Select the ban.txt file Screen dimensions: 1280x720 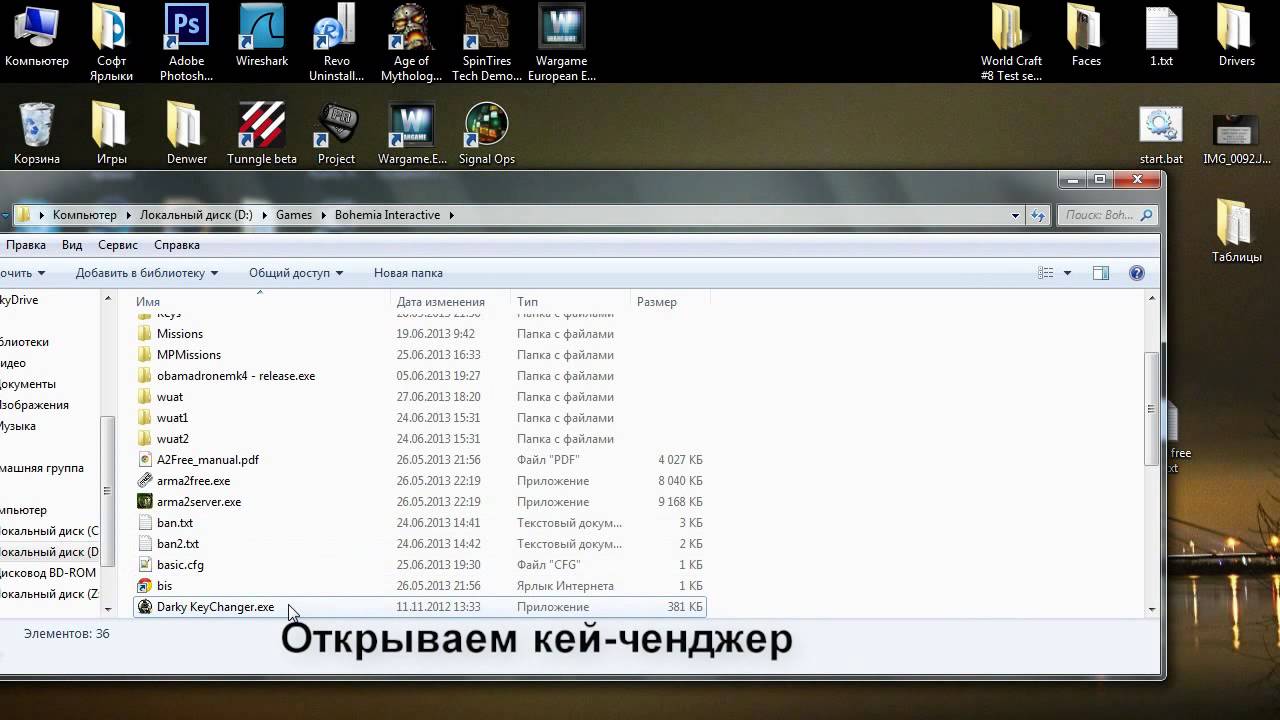point(420,523)
